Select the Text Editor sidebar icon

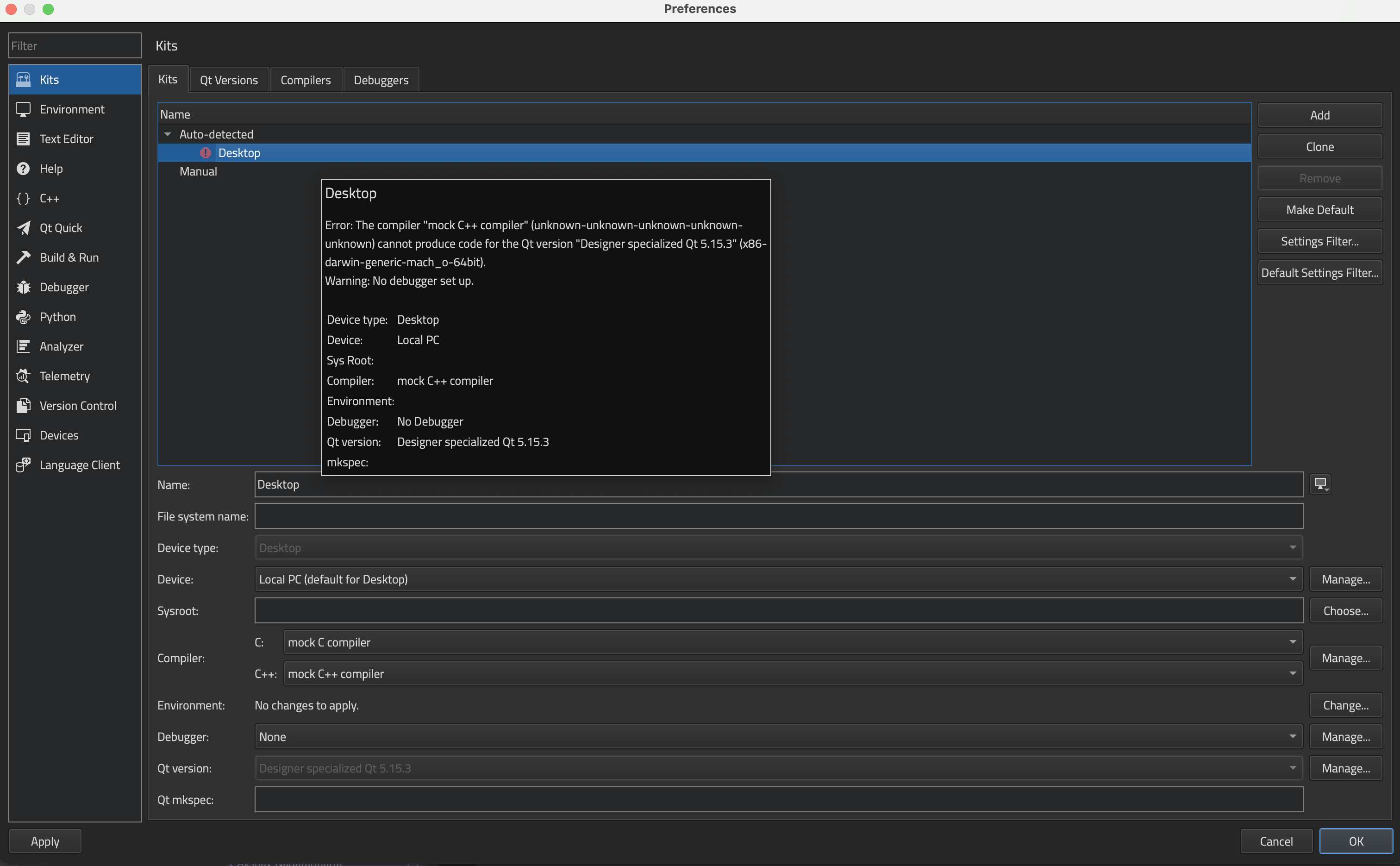pos(23,139)
